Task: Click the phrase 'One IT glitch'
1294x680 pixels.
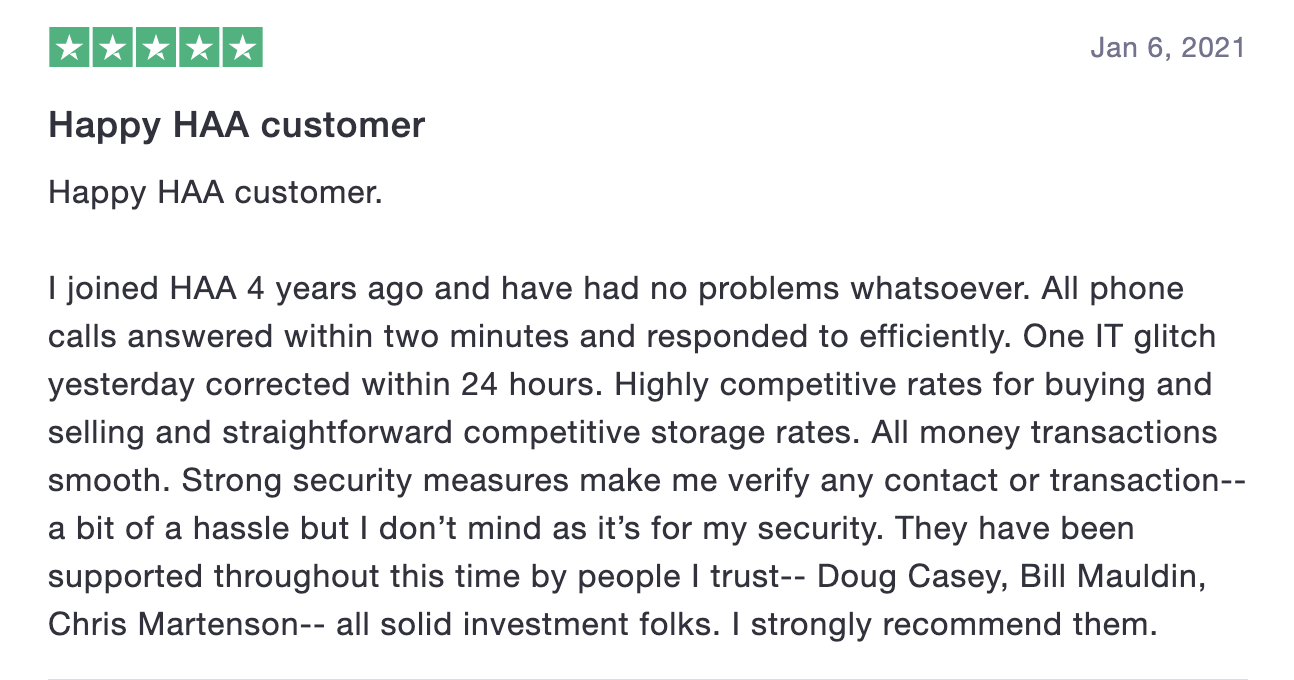Action: coord(1119,337)
